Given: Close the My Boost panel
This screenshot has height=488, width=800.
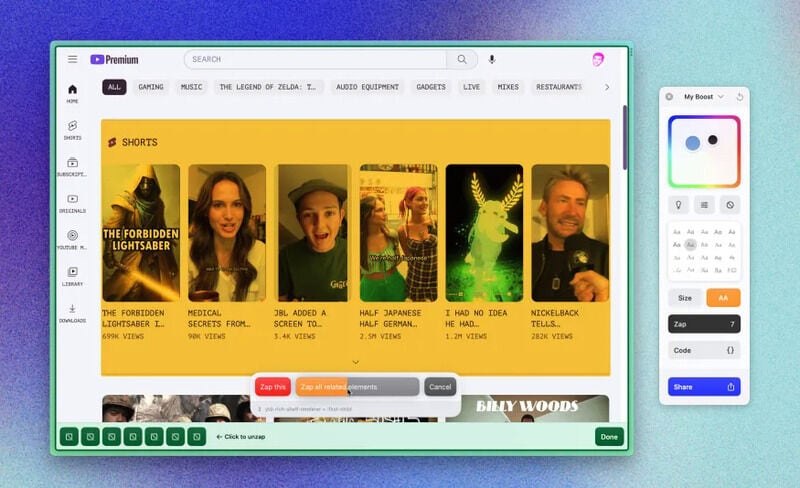Looking at the screenshot, I should (669, 96).
